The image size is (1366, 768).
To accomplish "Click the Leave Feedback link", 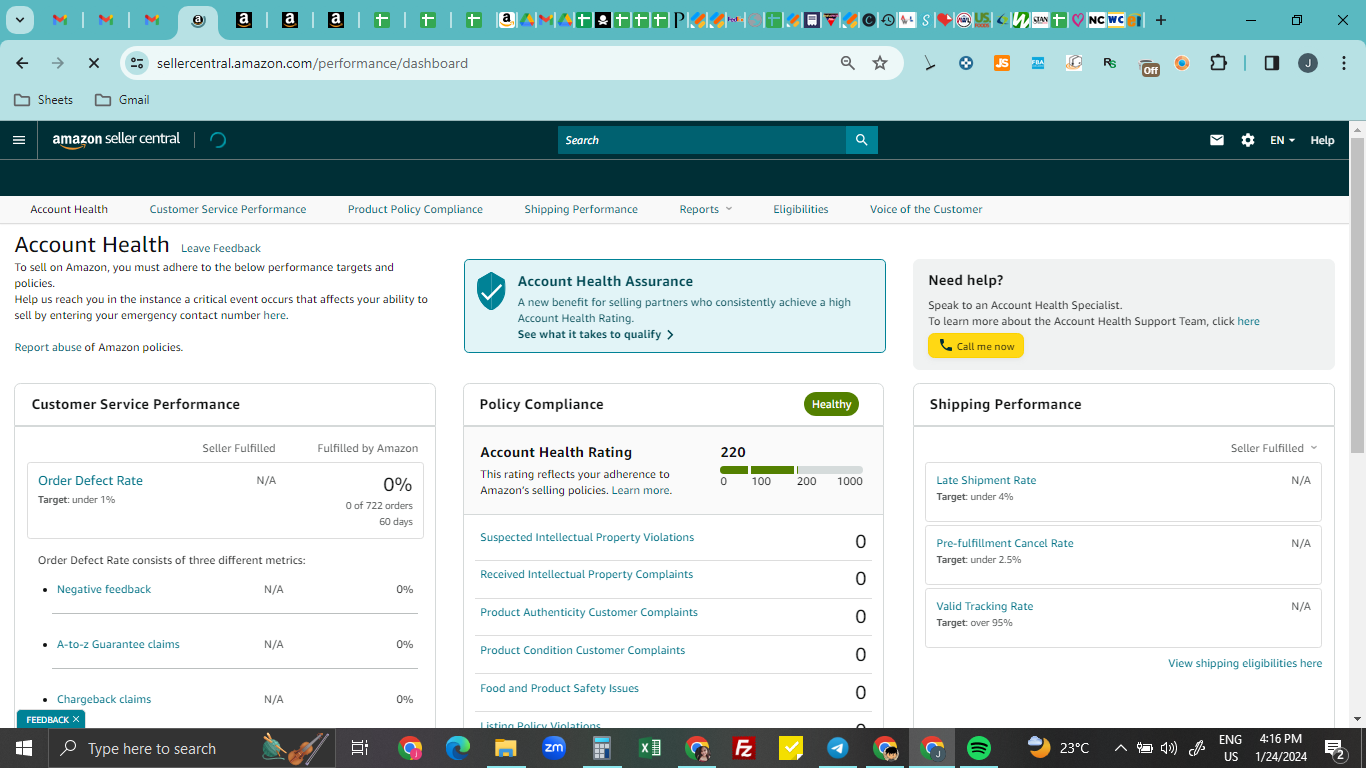I will (221, 248).
